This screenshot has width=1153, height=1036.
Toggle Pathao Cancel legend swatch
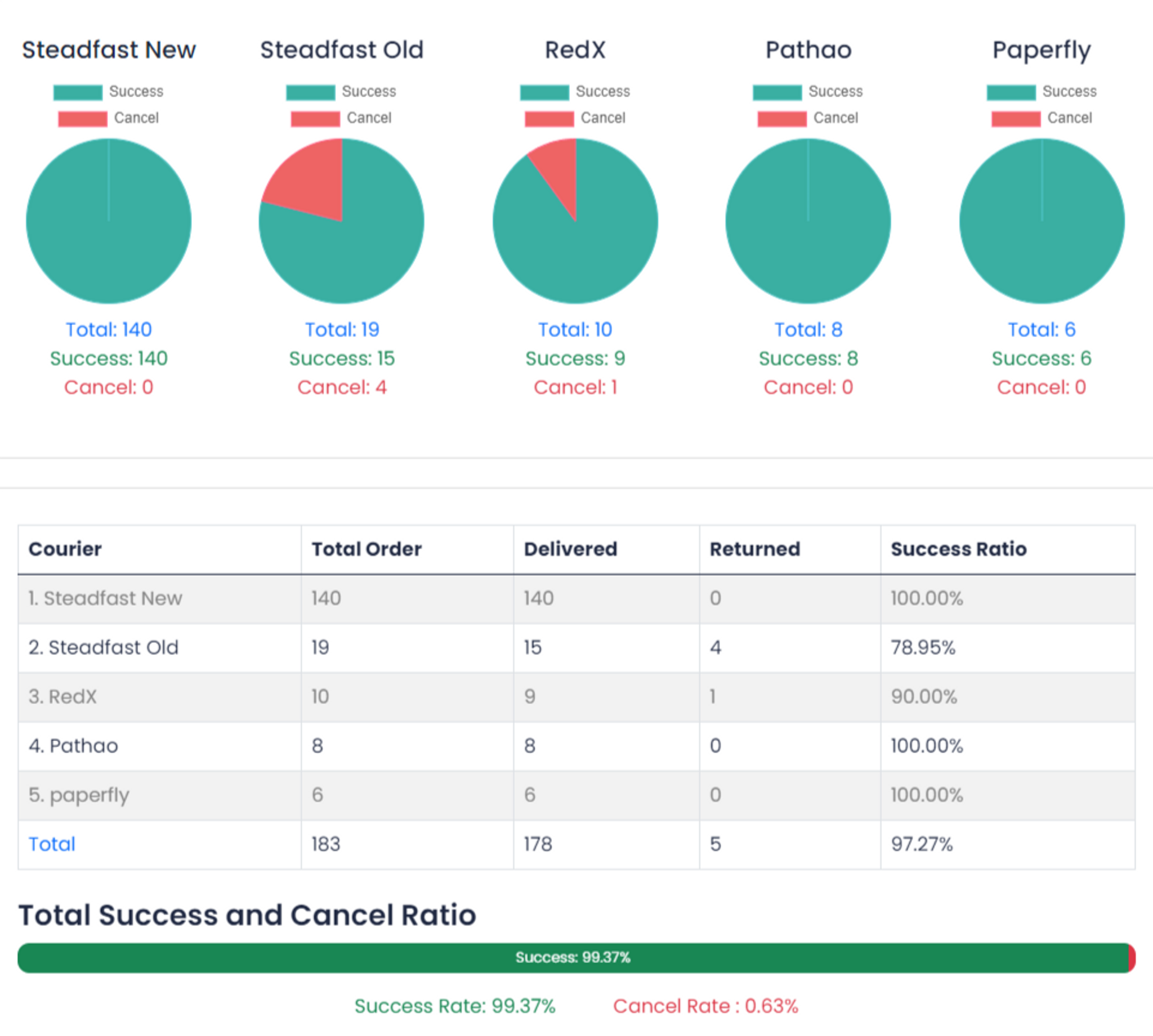pyautogui.click(x=782, y=118)
